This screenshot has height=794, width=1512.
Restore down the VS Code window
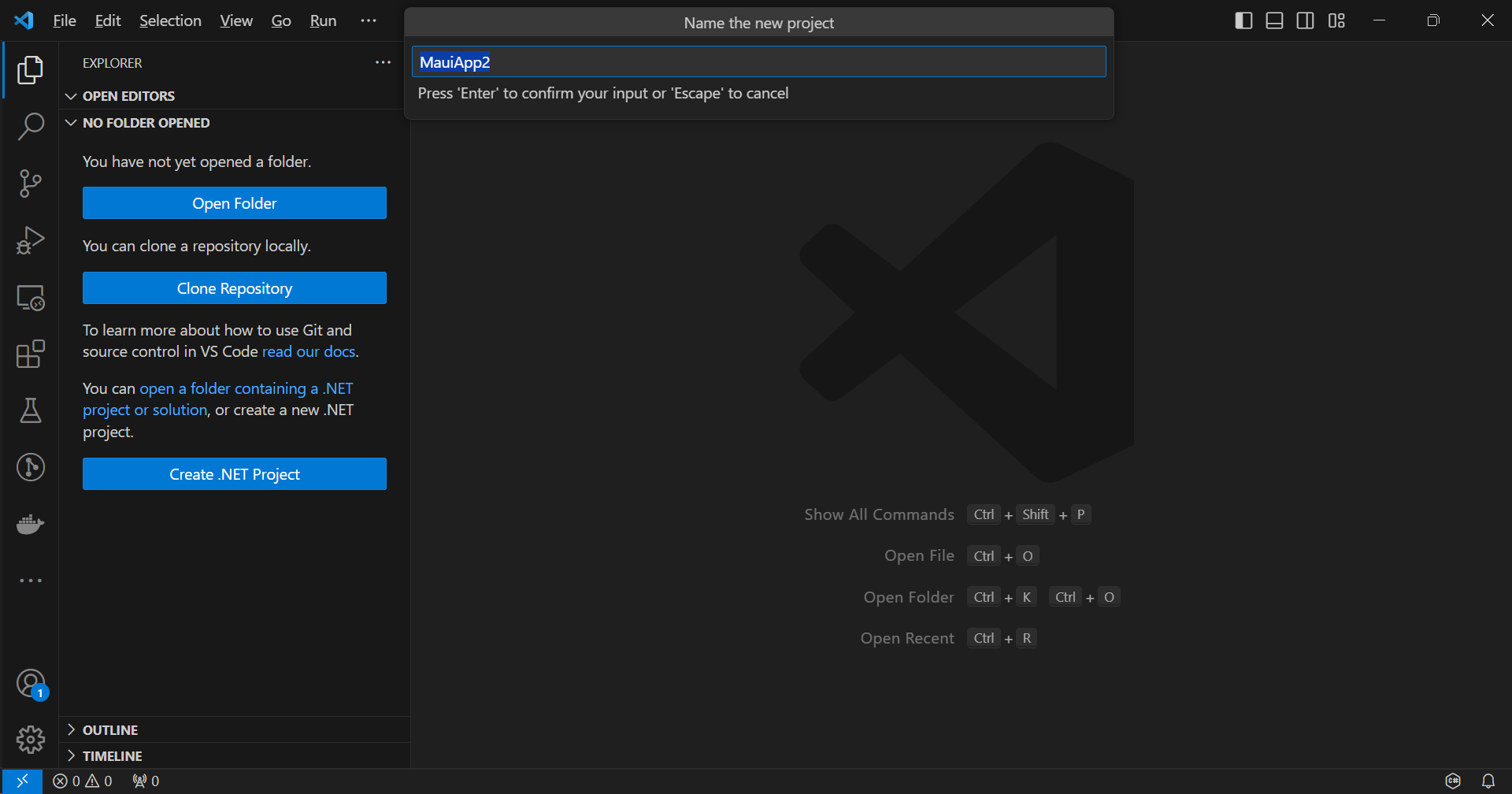tap(1433, 20)
